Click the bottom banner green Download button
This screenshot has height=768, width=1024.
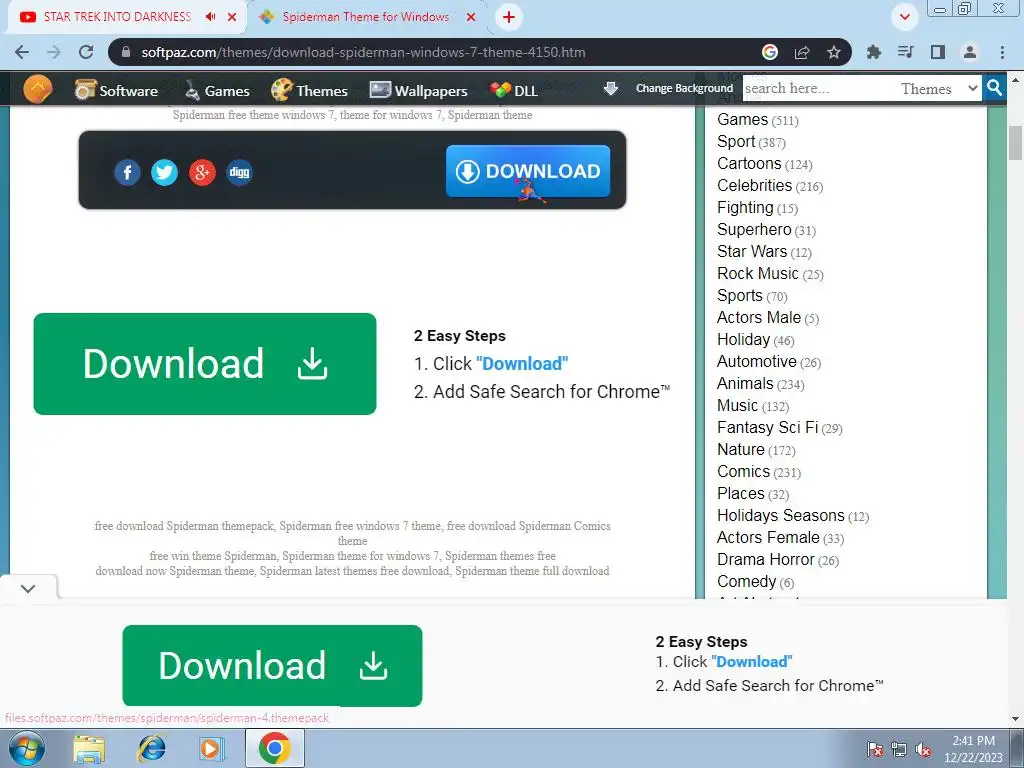click(272, 665)
